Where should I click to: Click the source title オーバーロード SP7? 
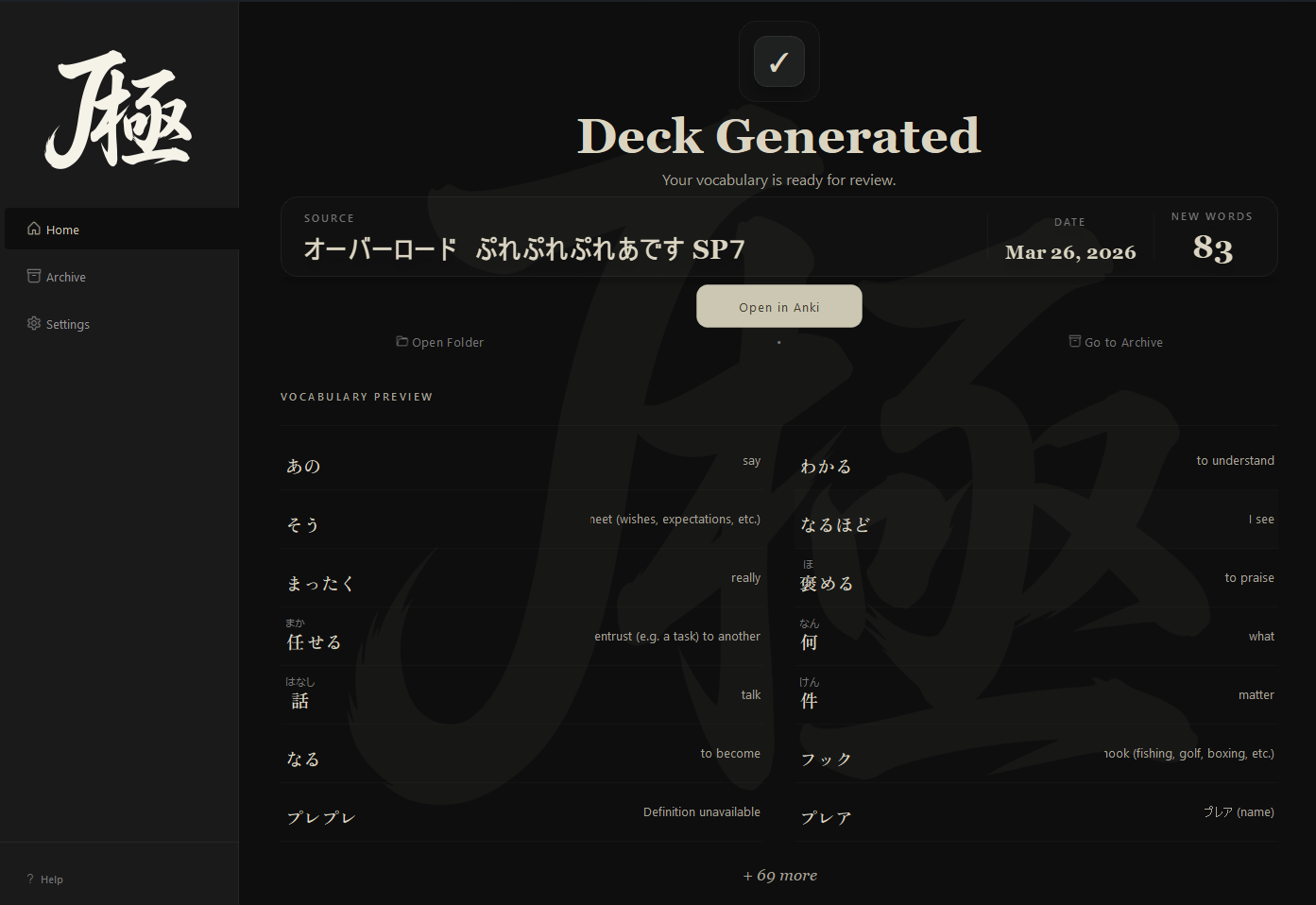[x=524, y=248]
